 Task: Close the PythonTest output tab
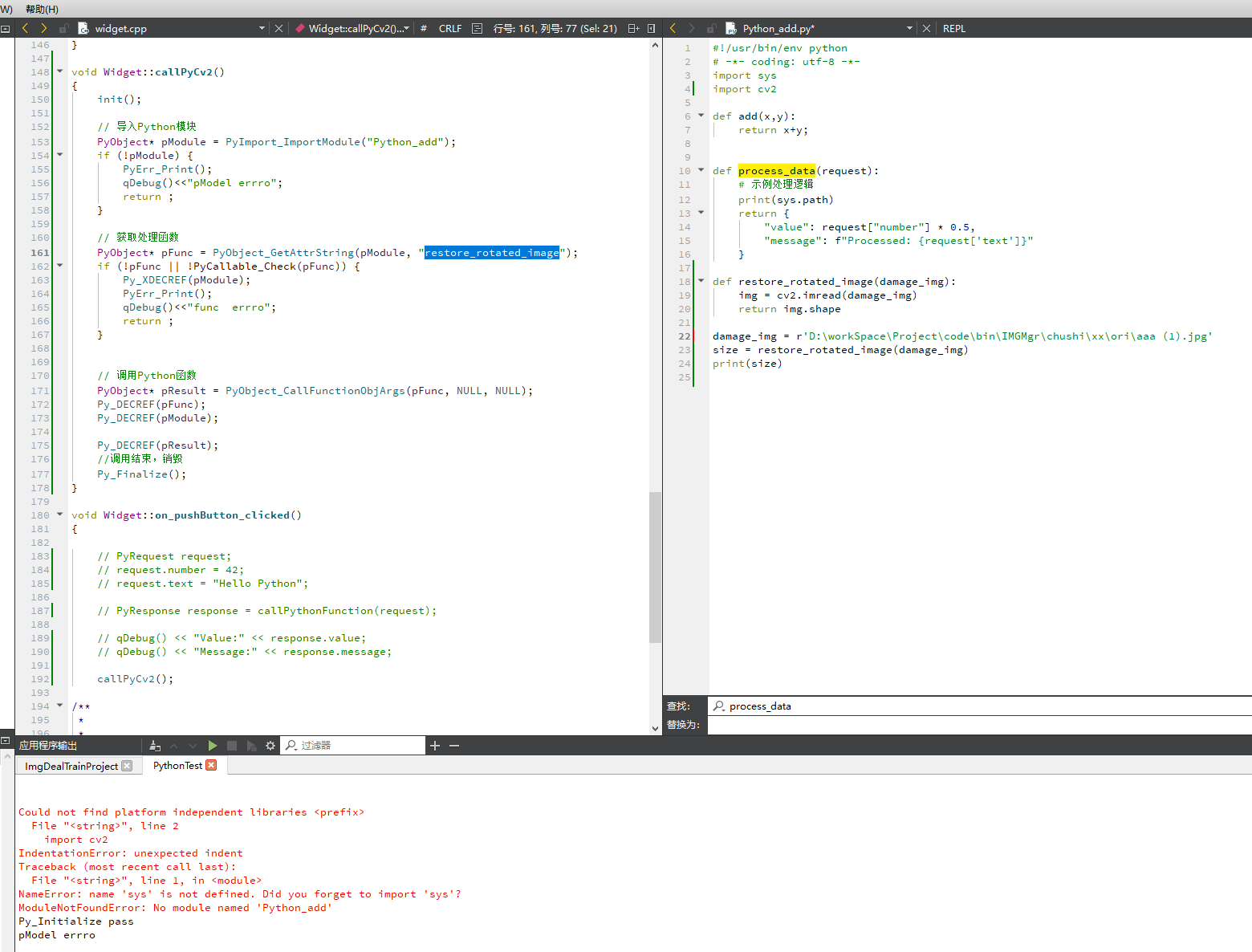coord(211,765)
